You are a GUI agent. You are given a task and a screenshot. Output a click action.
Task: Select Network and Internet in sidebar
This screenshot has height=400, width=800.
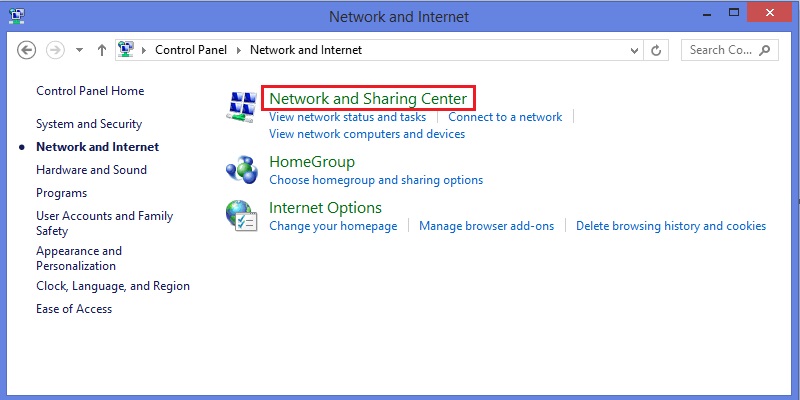pyautogui.click(x=97, y=147)
